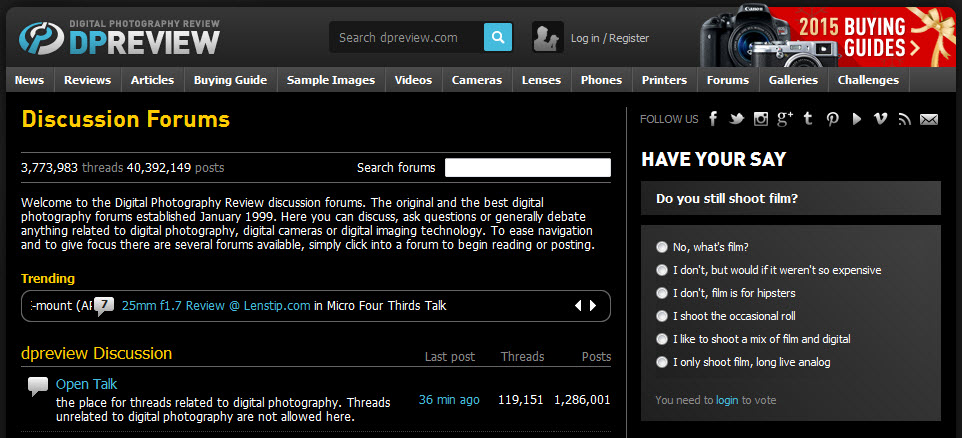Select "I only shoot film, long live analog"
The image size is (962, 438).
click(661, 362)
